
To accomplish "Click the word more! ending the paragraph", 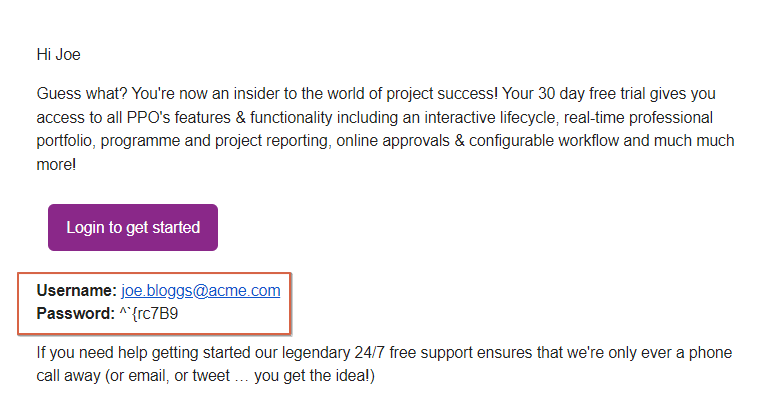I will (x=56, y=165).
